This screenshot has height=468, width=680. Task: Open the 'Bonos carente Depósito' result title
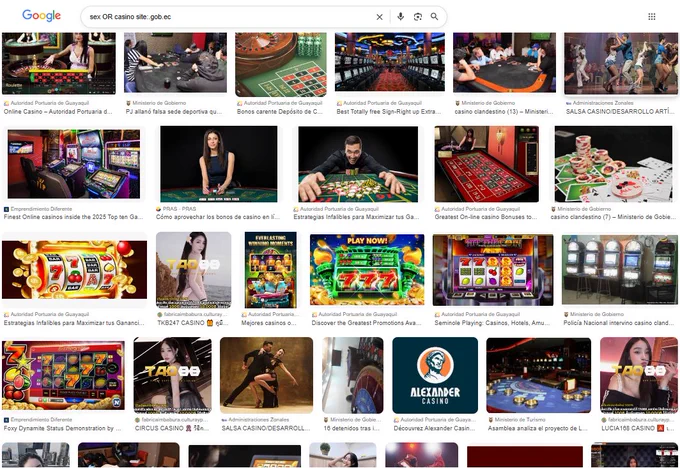(280, 112)
